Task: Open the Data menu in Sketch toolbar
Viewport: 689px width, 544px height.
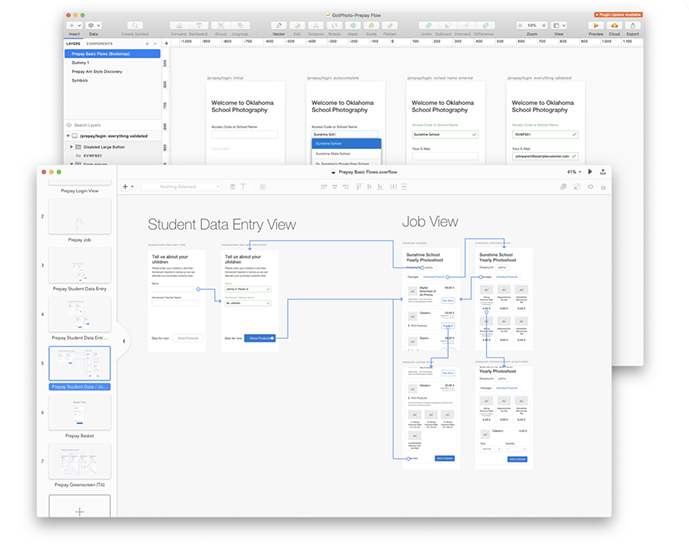Action: coord(94,25)
